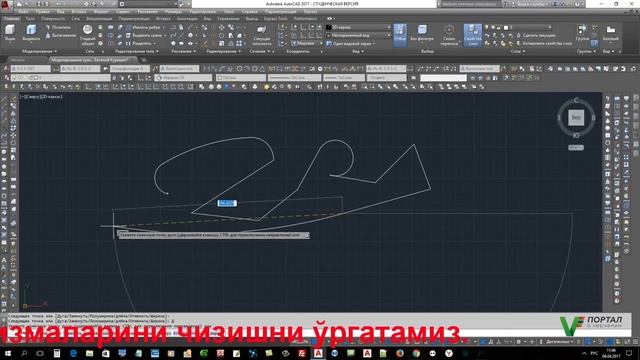The width and height of the screenshot is (640, 360).
Task: Expand the Слои panel
Action: pyautogui.click(x=518, y=51)
